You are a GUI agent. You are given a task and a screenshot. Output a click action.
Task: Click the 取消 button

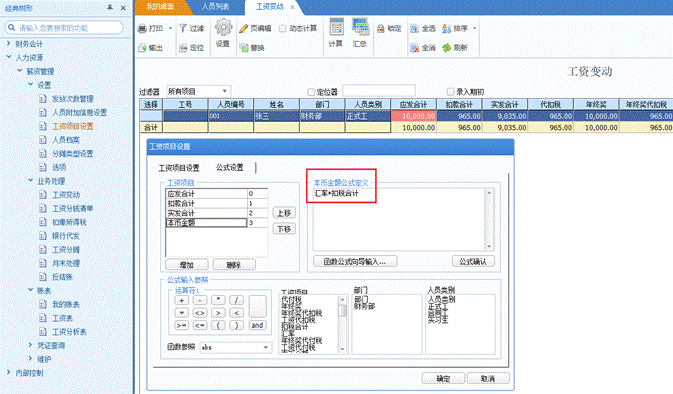pyautogui.click(x=488, y=379)
